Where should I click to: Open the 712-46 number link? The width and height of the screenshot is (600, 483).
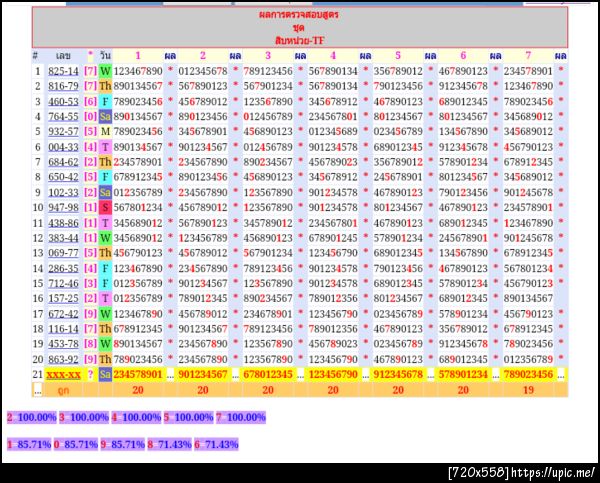(63, 283)
